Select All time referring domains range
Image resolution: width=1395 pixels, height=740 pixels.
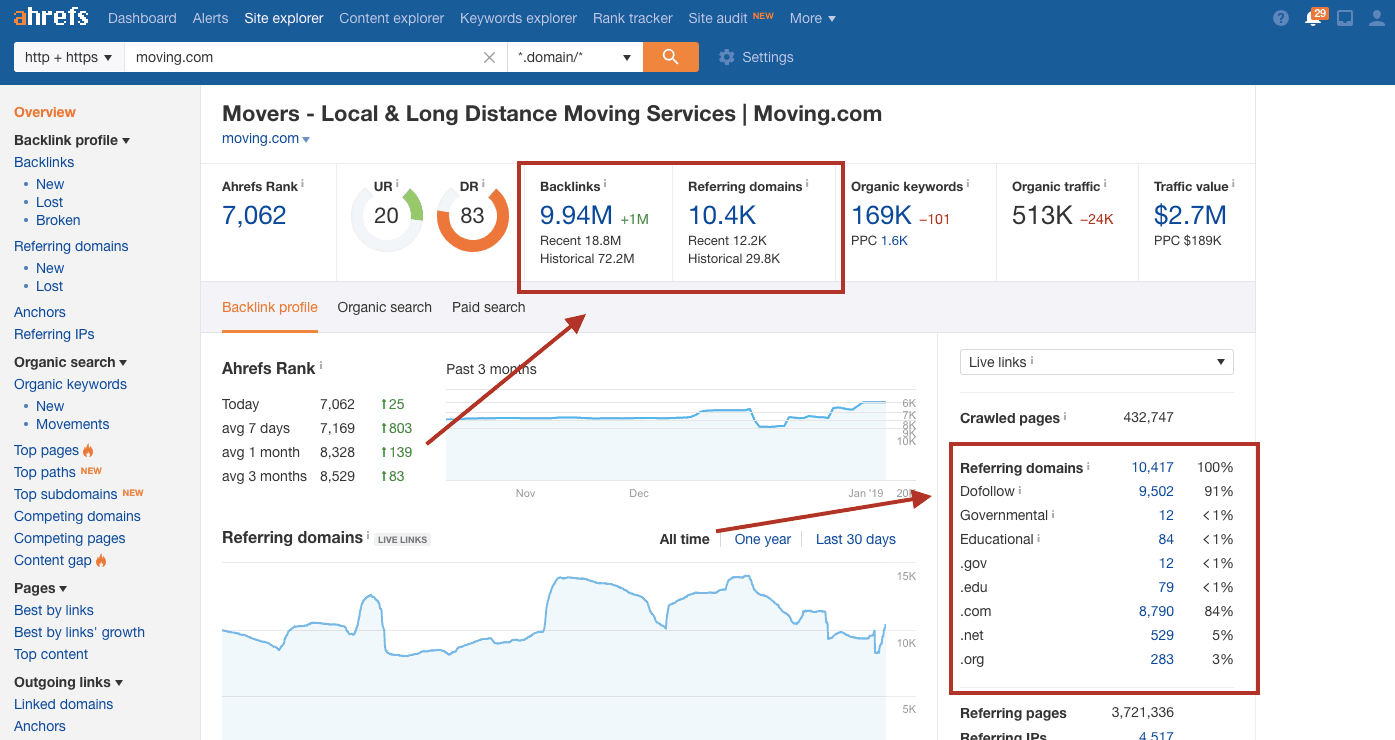tap(685, 539)
